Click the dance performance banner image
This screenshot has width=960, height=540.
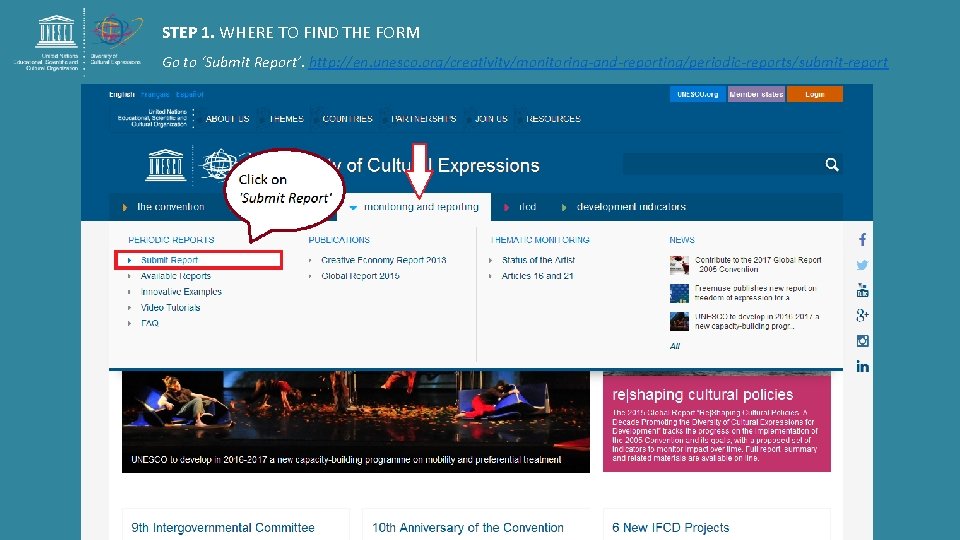point(356,422)
